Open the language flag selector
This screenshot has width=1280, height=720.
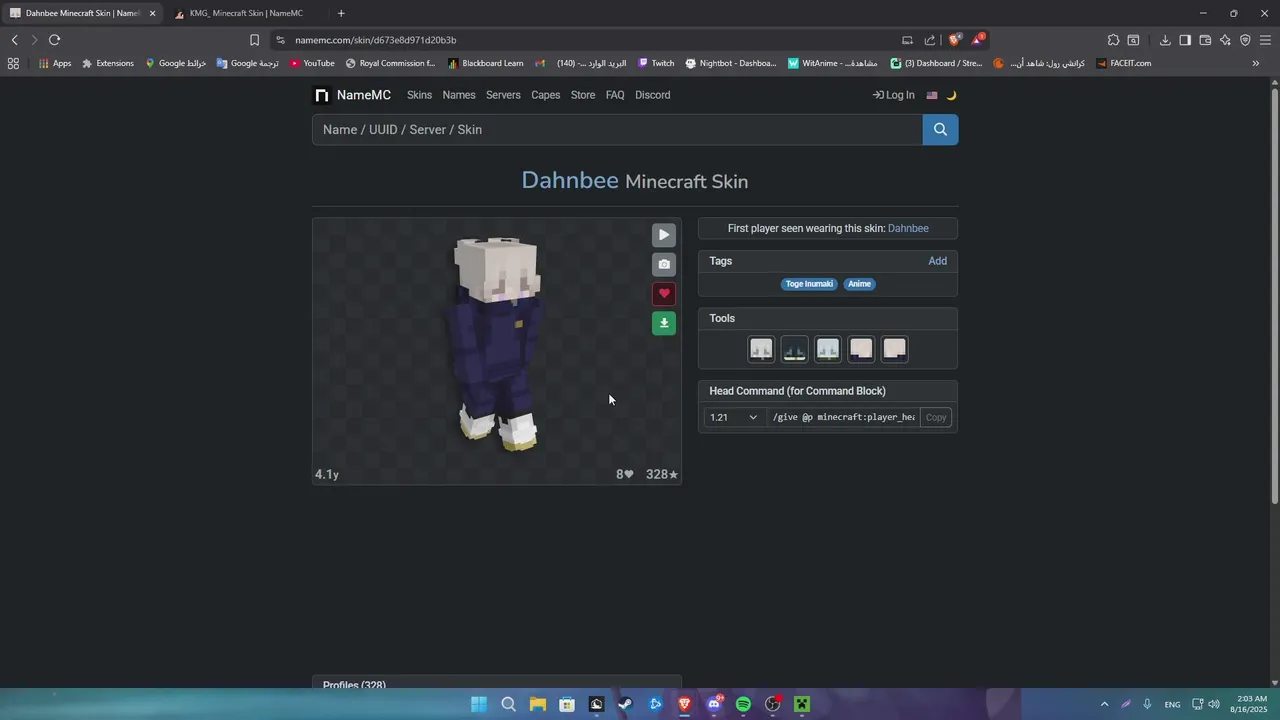(x=932, y=95)
